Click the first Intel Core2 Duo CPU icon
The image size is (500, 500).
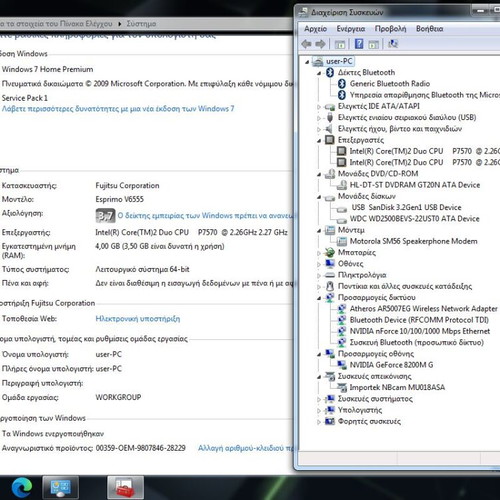tap(341, 151)
